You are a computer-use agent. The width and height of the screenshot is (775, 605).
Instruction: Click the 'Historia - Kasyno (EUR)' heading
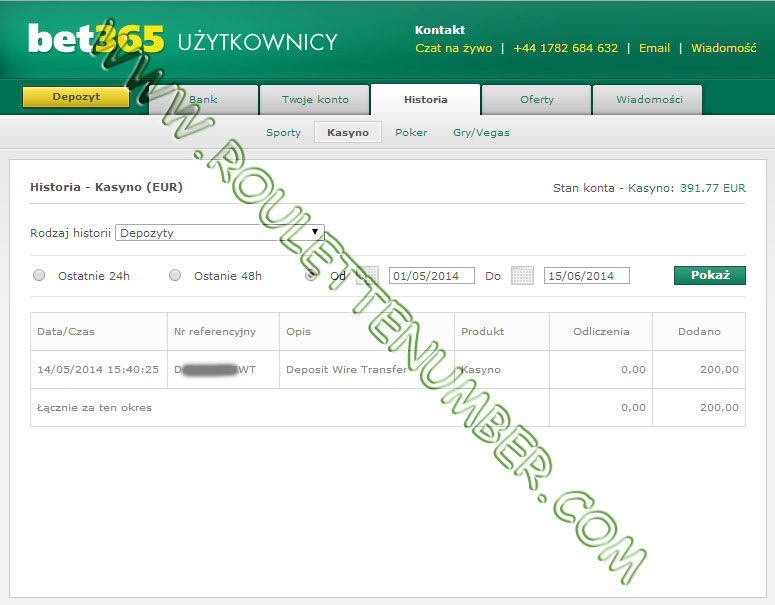click(x=106, y=187)
